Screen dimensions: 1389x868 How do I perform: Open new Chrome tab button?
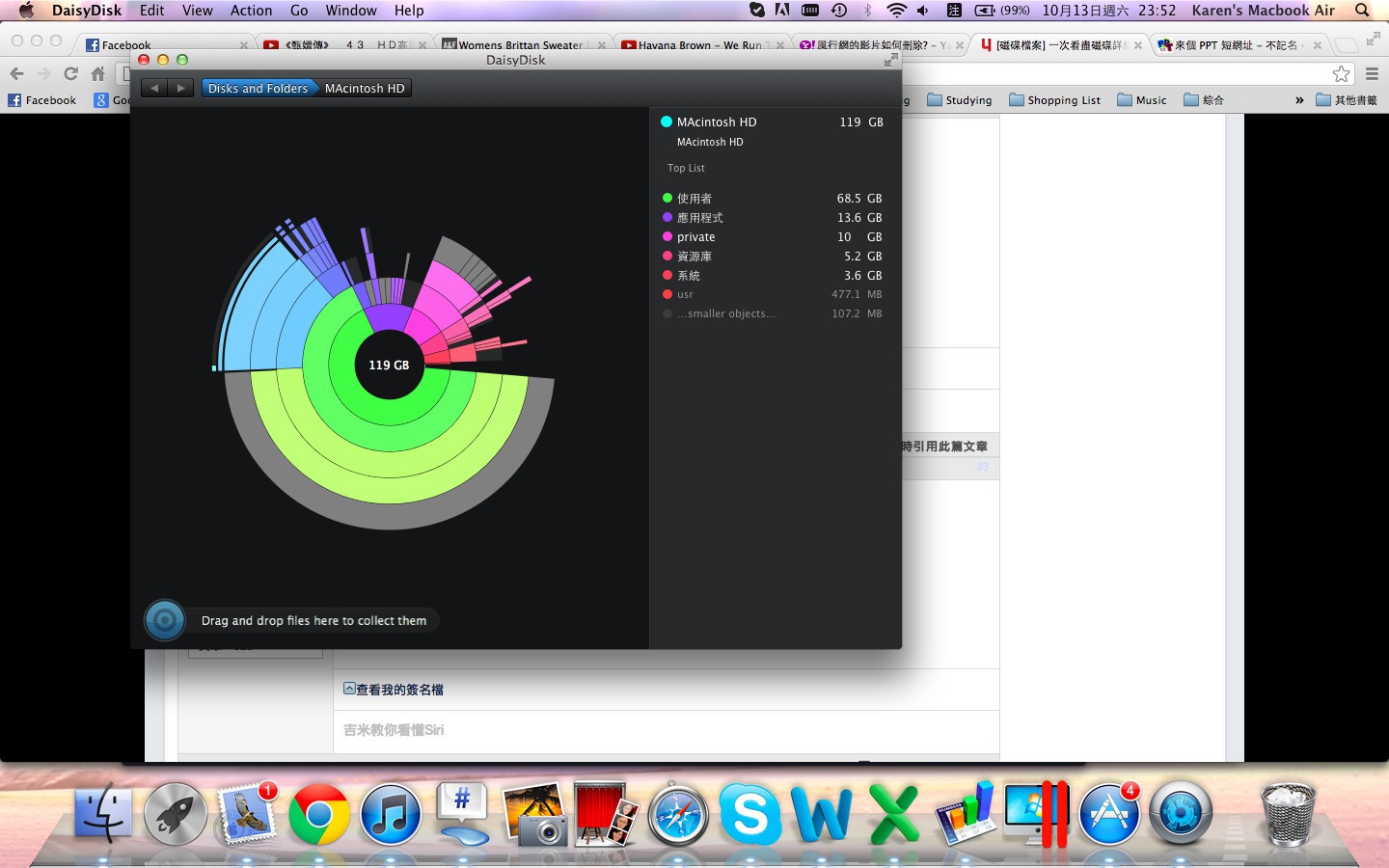point(1345,44)
